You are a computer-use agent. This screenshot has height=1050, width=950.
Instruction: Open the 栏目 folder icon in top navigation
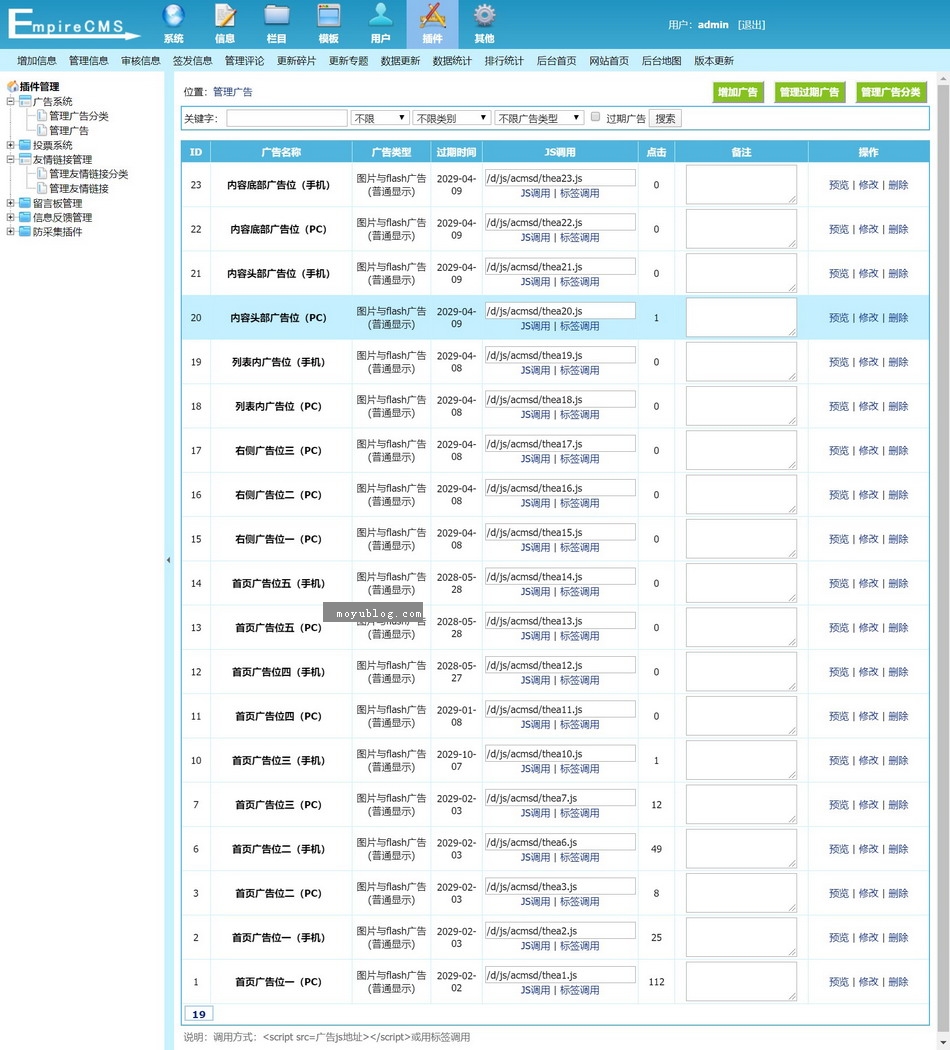click(276, 15)
